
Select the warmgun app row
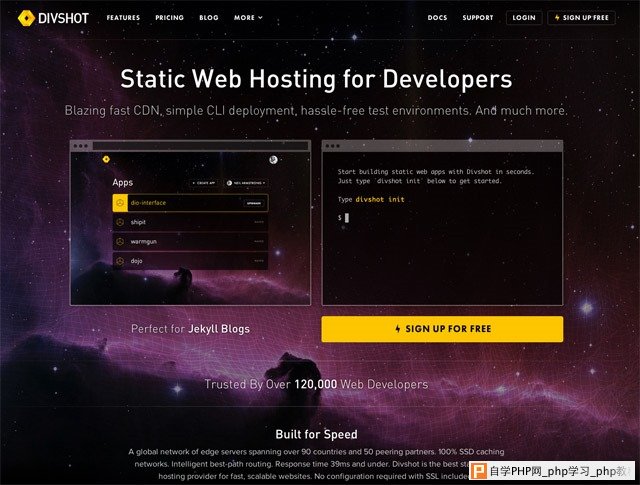click(190, 242)
